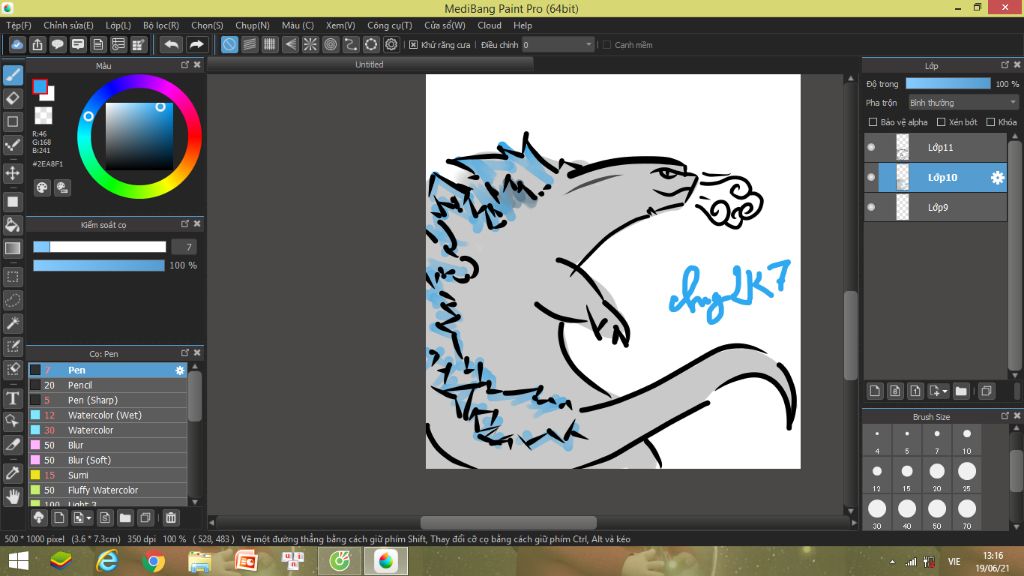Enable the crisscross grid snap guide
1024x576 pixels.
click(270, 44)
